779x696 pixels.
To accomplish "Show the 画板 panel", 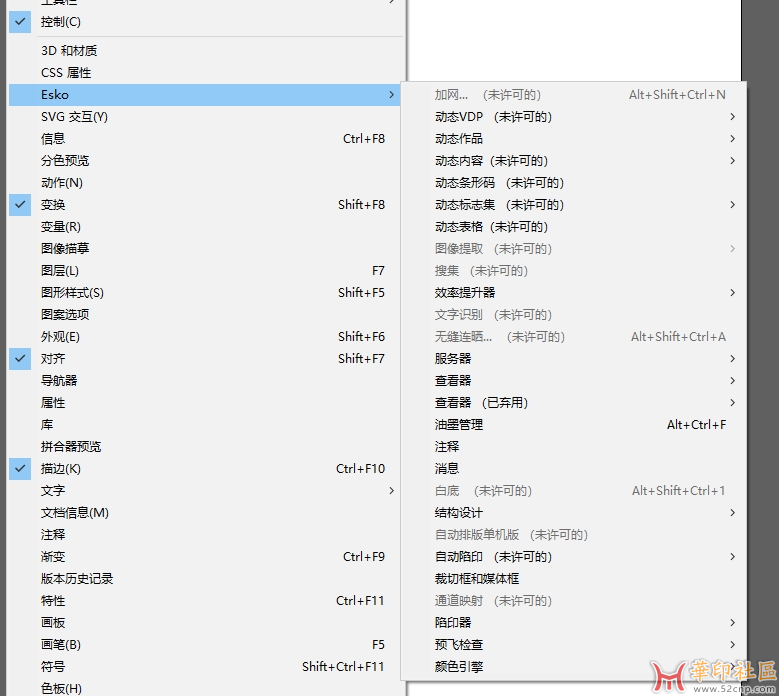I will (204, 622).
